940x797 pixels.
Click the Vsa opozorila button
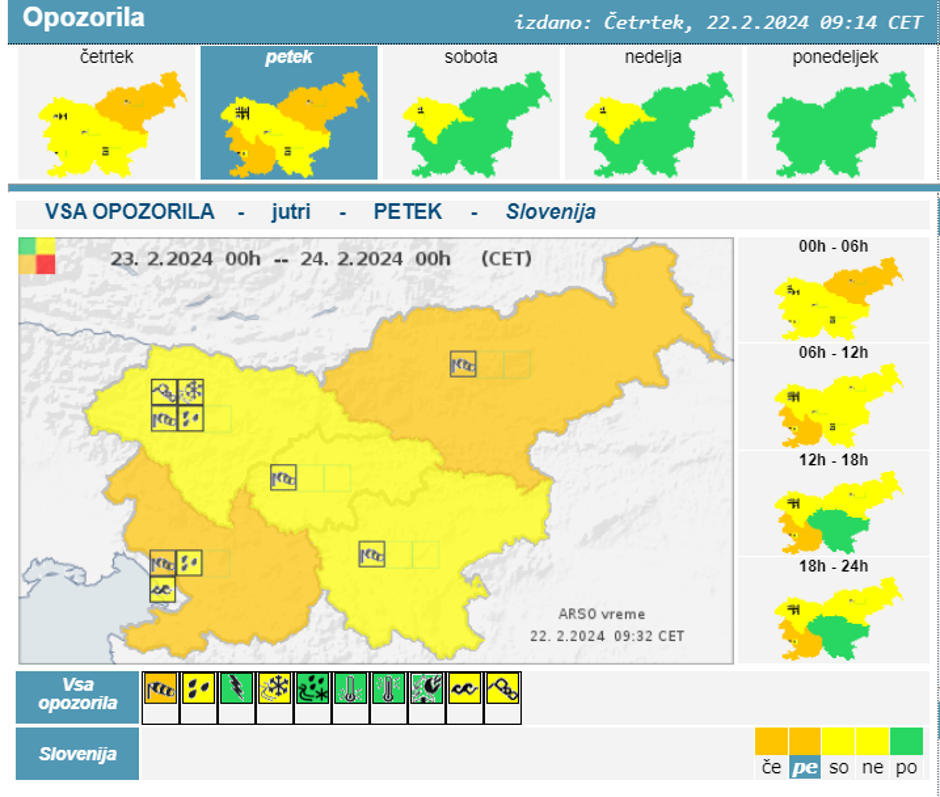pos(78,696)
